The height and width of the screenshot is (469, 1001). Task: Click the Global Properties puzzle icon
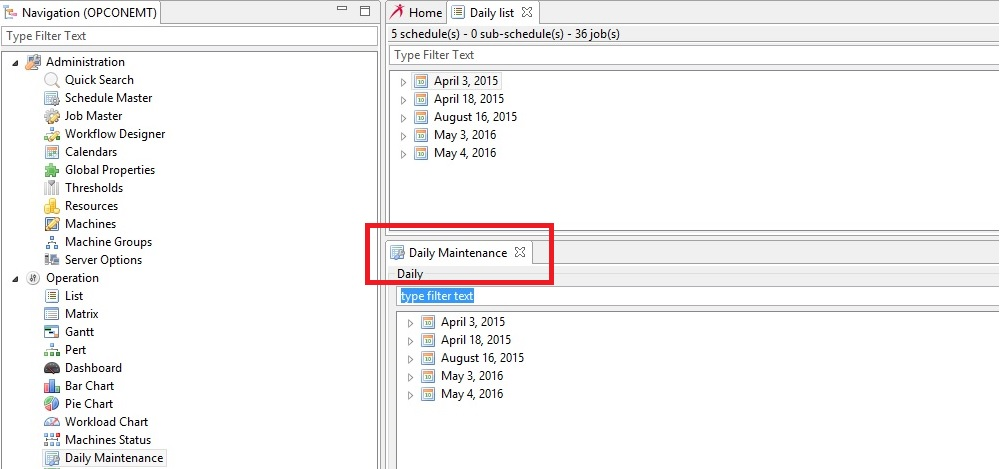[x=52, y=170]
